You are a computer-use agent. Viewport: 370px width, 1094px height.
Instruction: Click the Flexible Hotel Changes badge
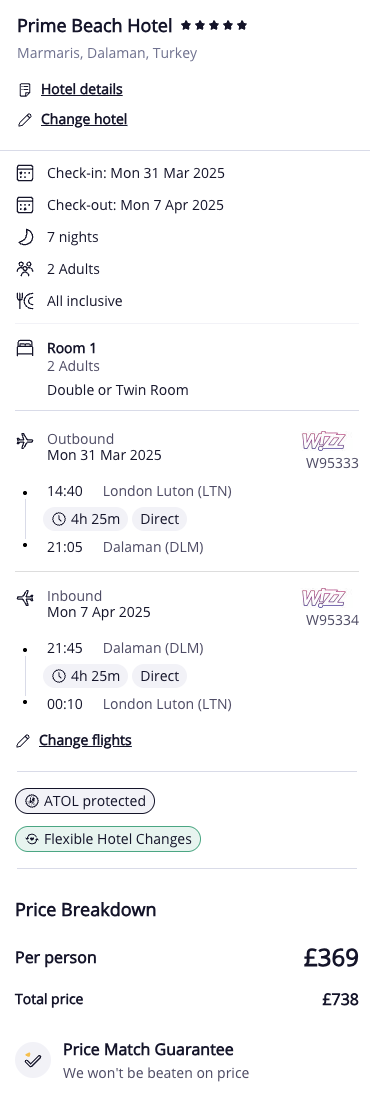108,839
